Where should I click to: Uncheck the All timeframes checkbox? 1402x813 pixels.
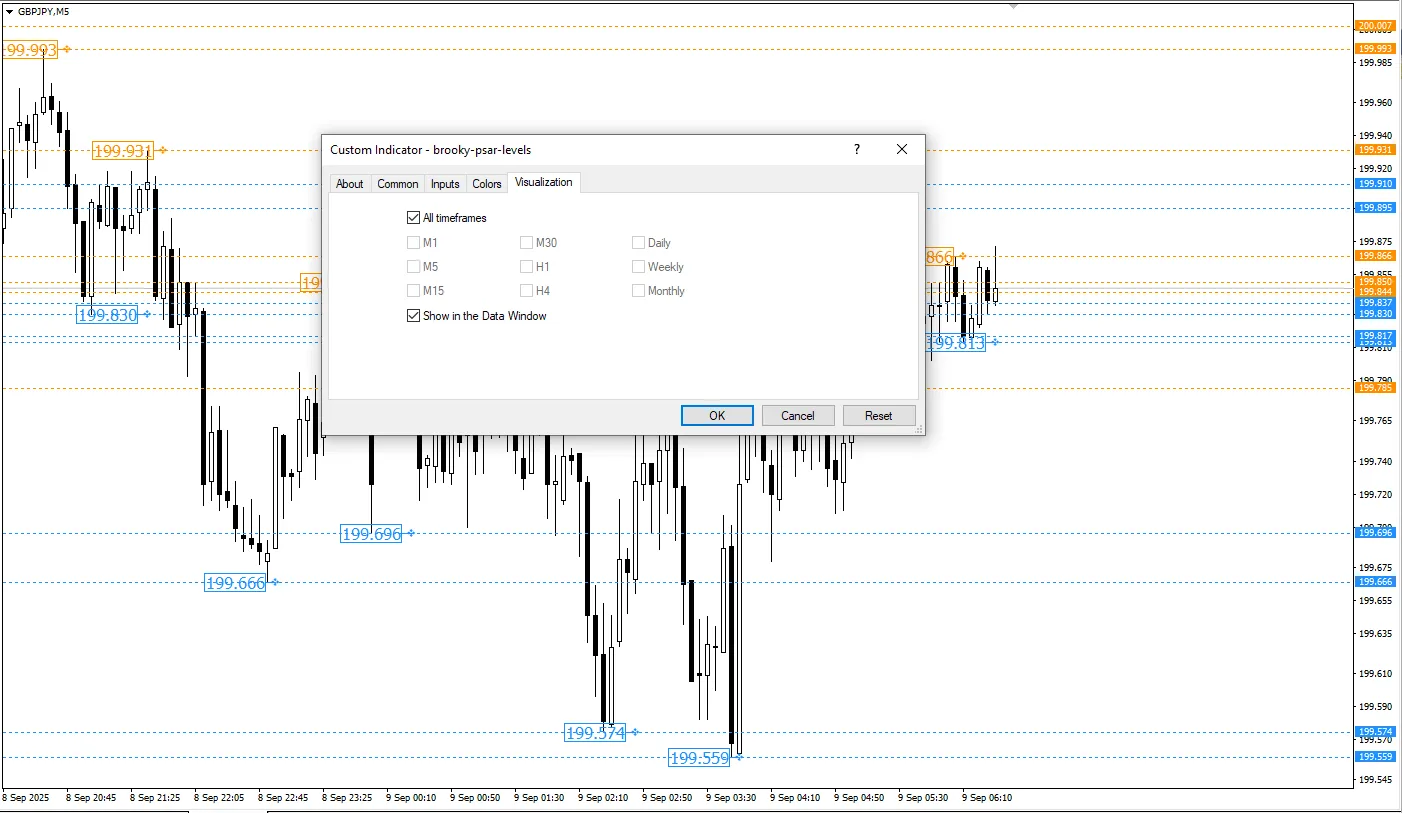[x=413, y=217]
